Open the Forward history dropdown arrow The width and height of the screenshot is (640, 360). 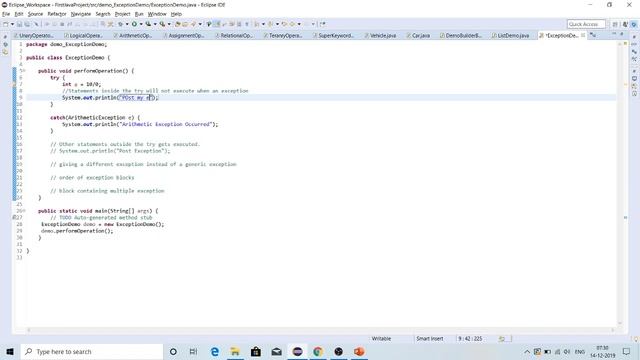tap(299, 24)
